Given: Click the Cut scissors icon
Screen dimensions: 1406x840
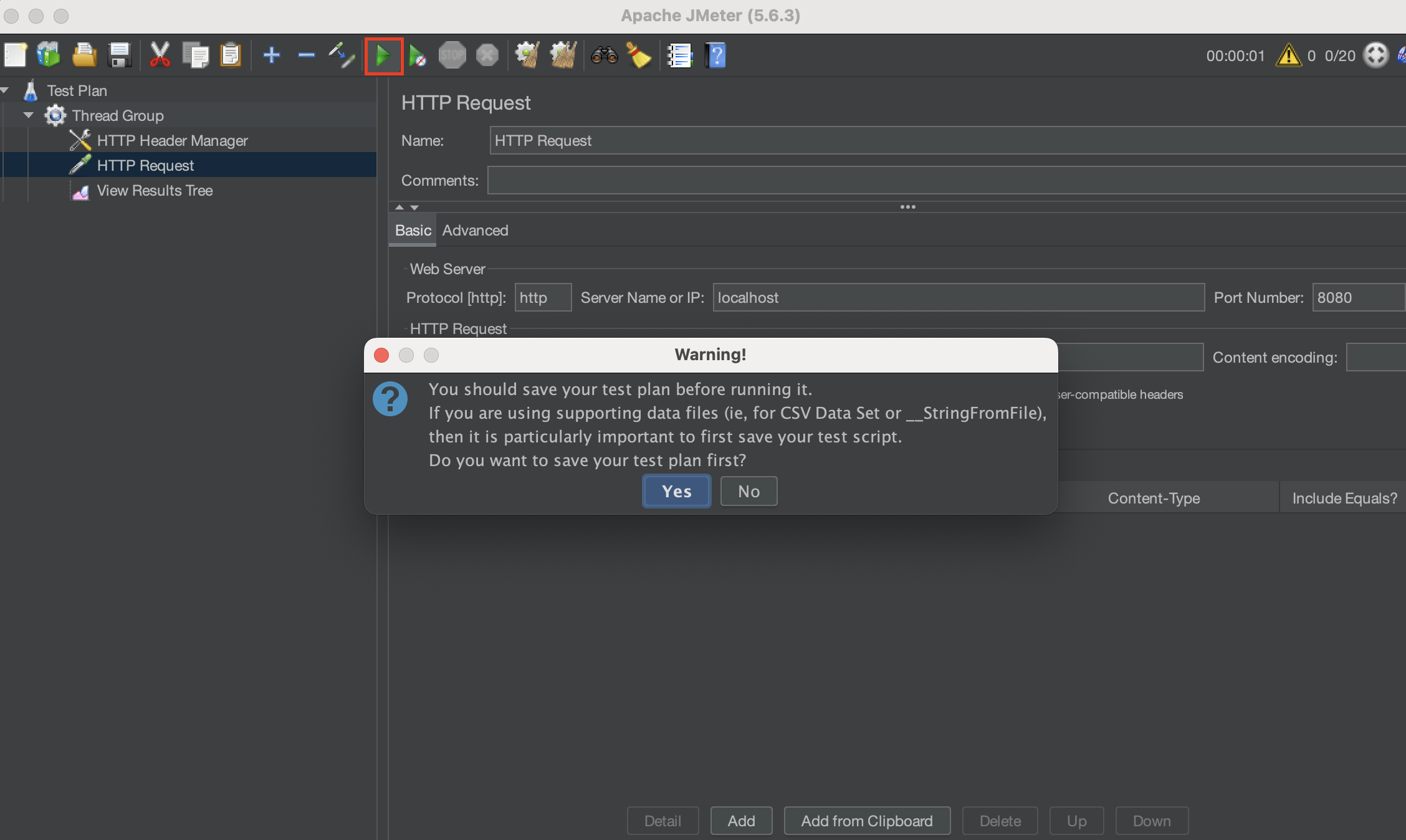Looking at the screenshot, I should 160,55.
